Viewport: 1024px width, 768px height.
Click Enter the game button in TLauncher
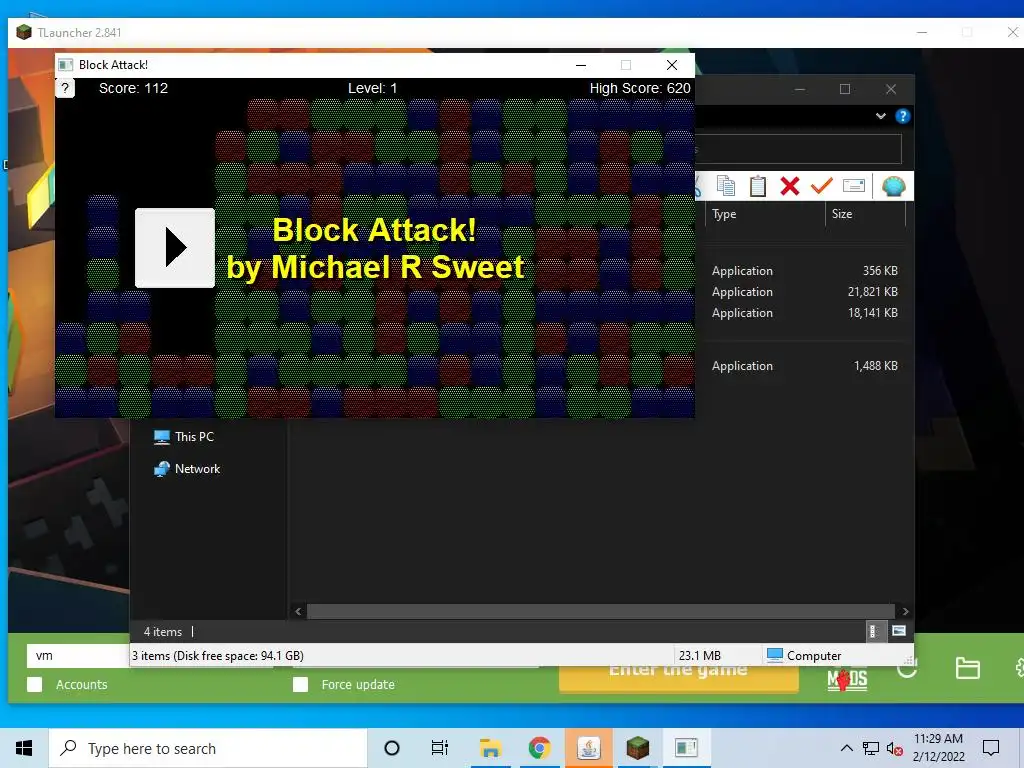pos(679,678)
